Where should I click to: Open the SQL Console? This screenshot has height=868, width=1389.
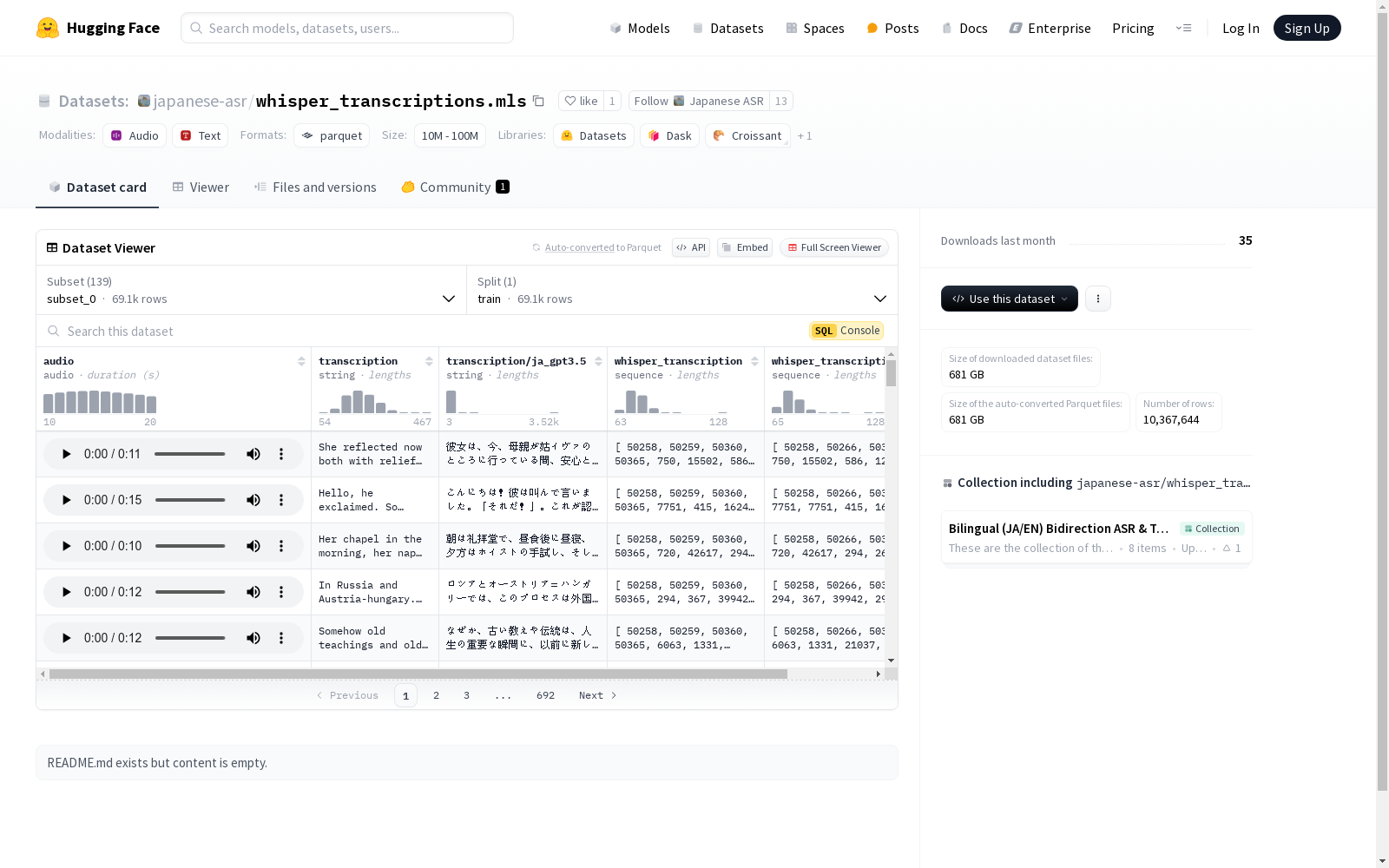pyautogui.click(x=846, y=331)
